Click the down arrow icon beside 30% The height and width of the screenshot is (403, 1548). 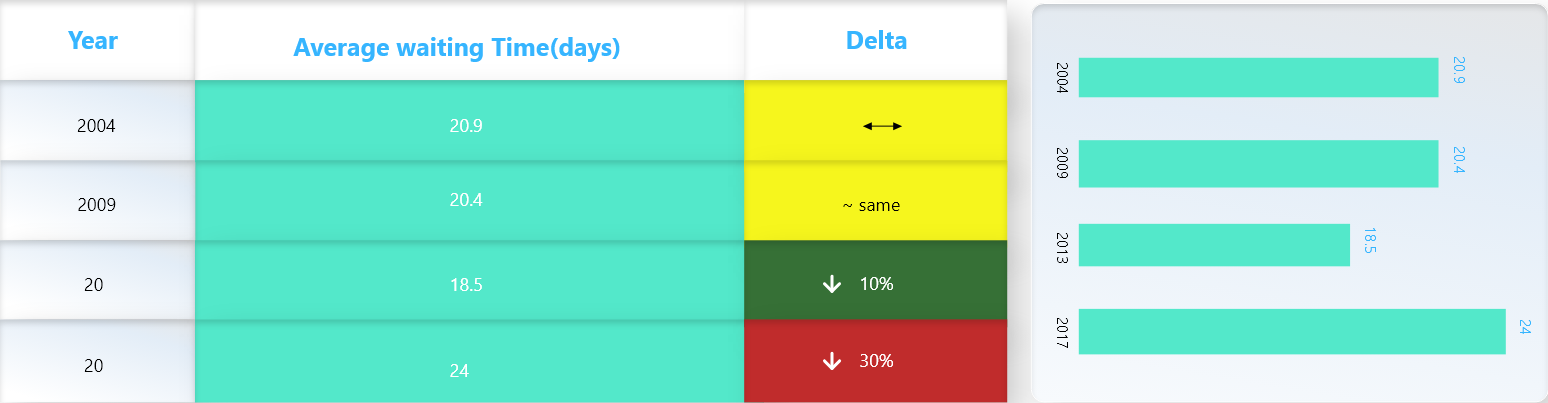pyautogui.click(x=831, y=361)
